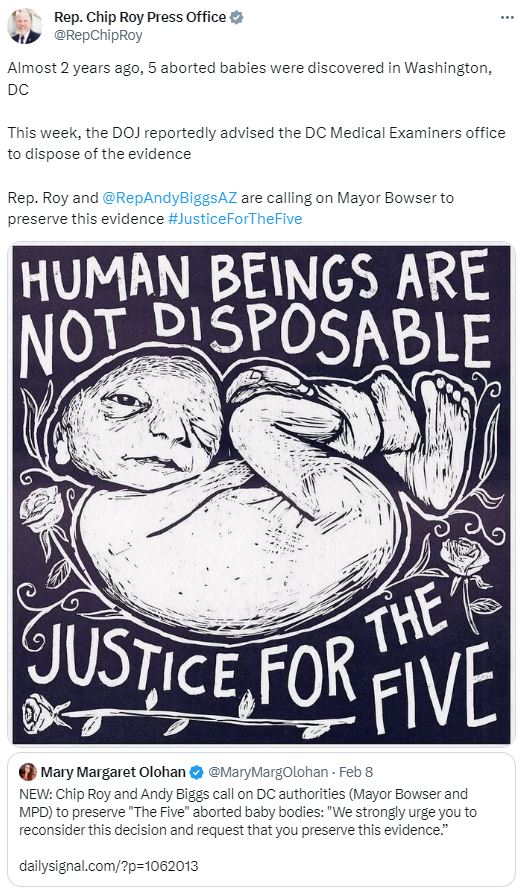Viewport: 523px width, 893px height.
Task: Open the @RepAndyBiggsAZ mention link
Action: [169, 198]
